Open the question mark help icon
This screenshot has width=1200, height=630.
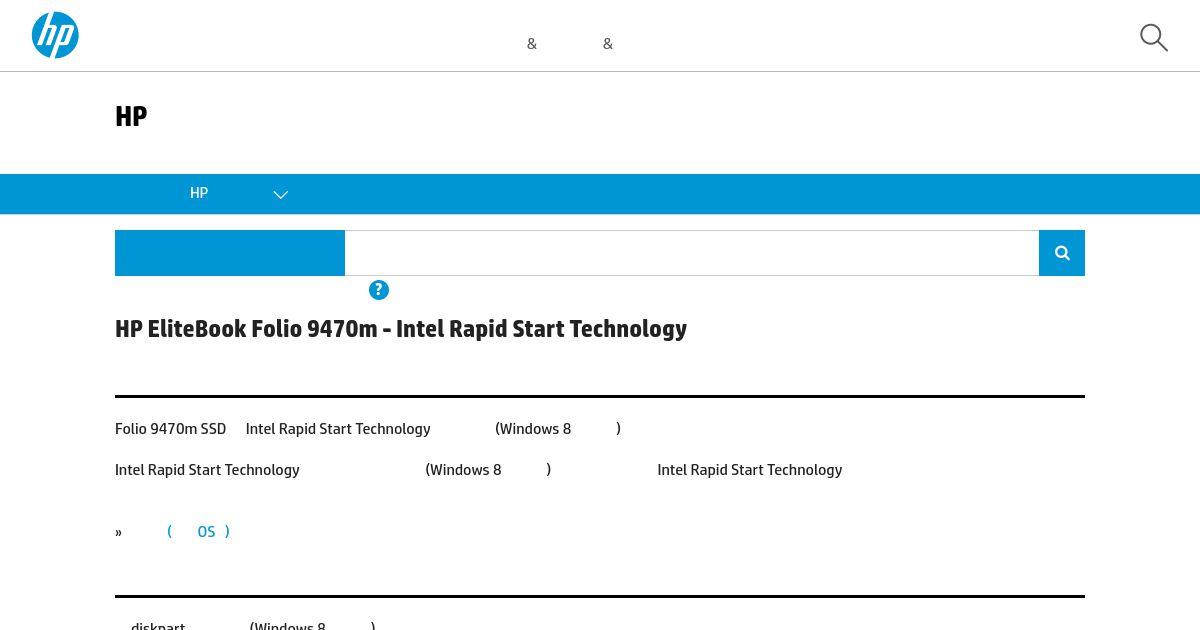[379, 290]
